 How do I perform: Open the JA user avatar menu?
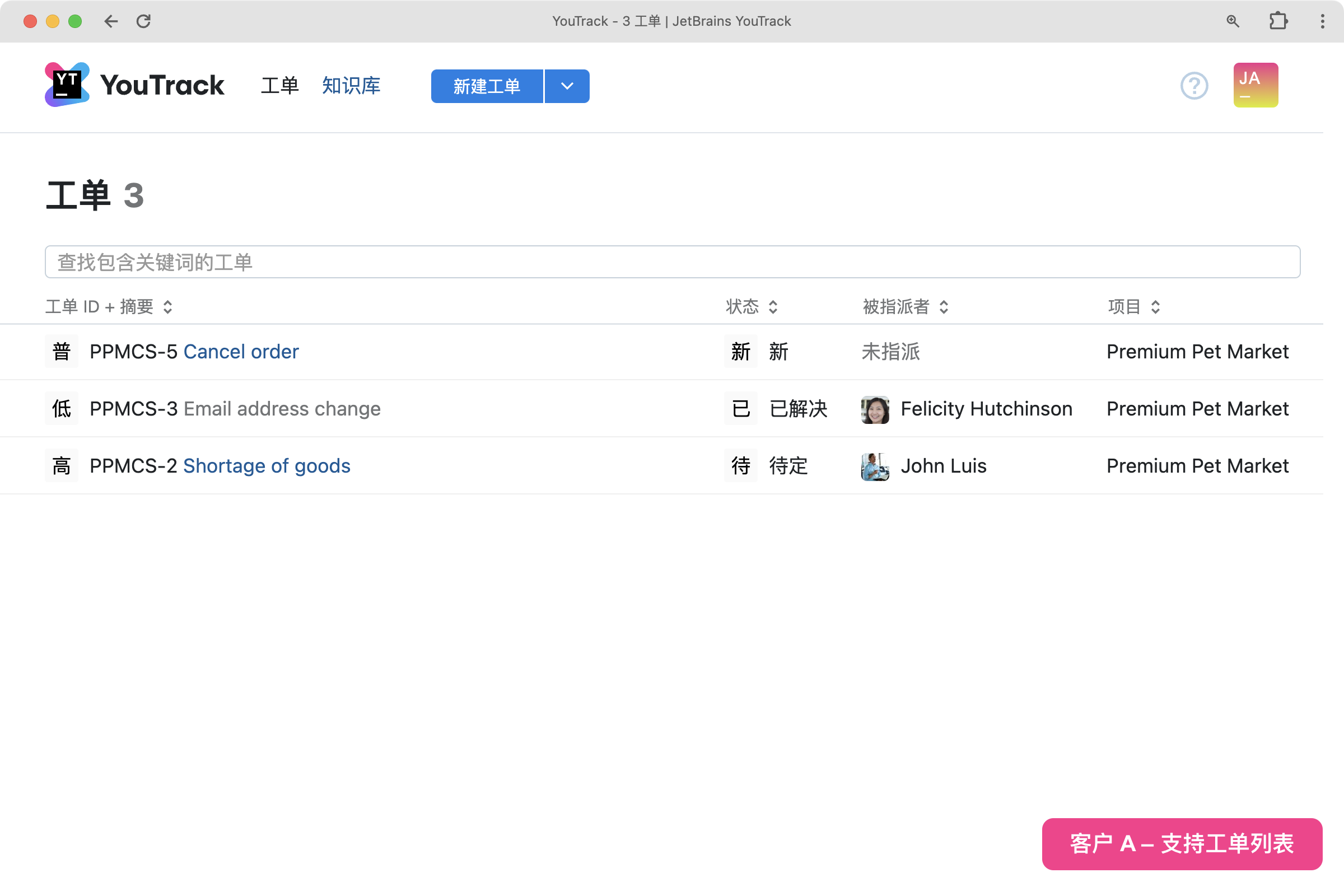pyautogui.click(x=1255, y=85)
